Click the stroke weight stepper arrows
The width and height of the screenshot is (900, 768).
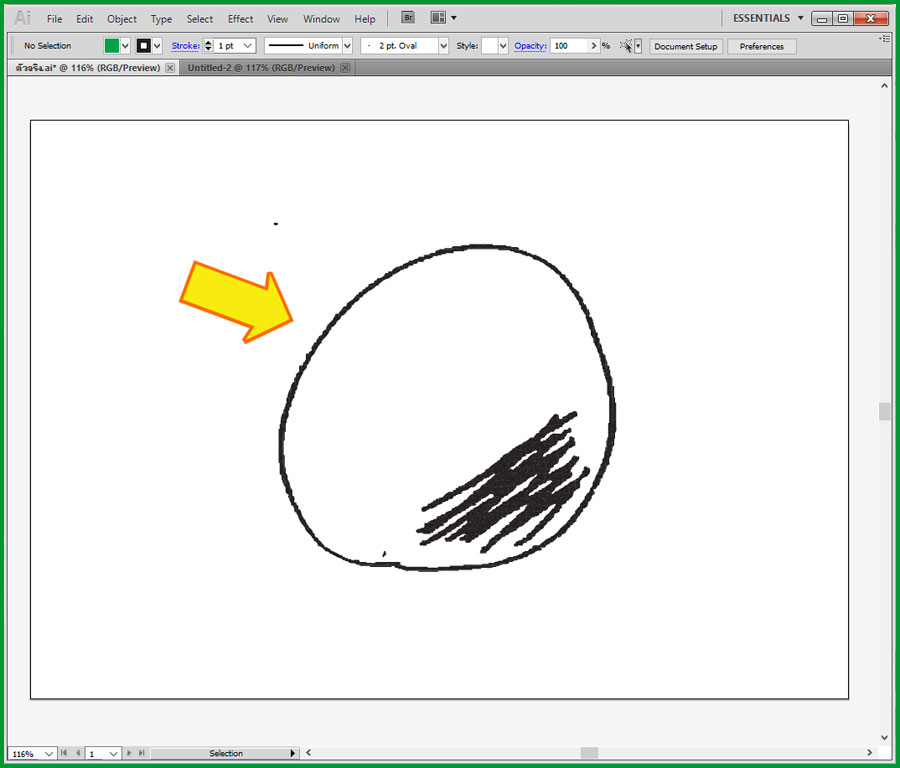click(x=208, y=45)
